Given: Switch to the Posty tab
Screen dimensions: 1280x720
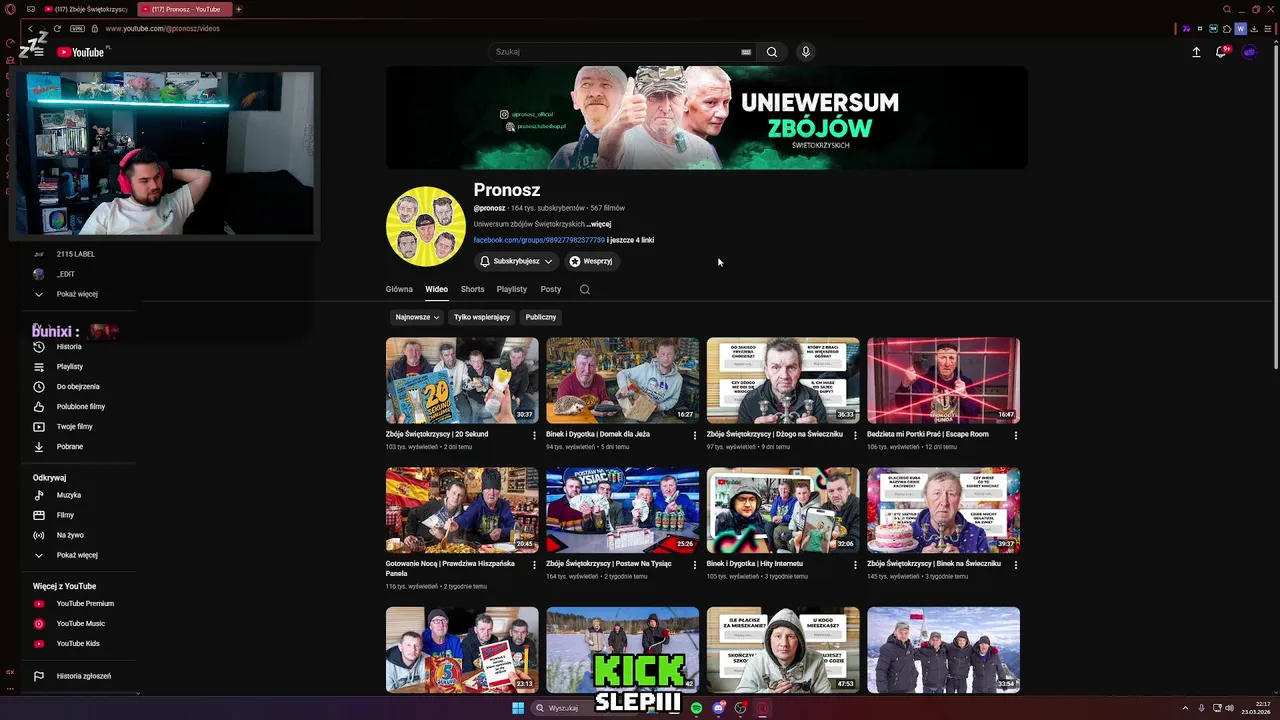Looking at the screenshot, I should (x=551, y=289).
